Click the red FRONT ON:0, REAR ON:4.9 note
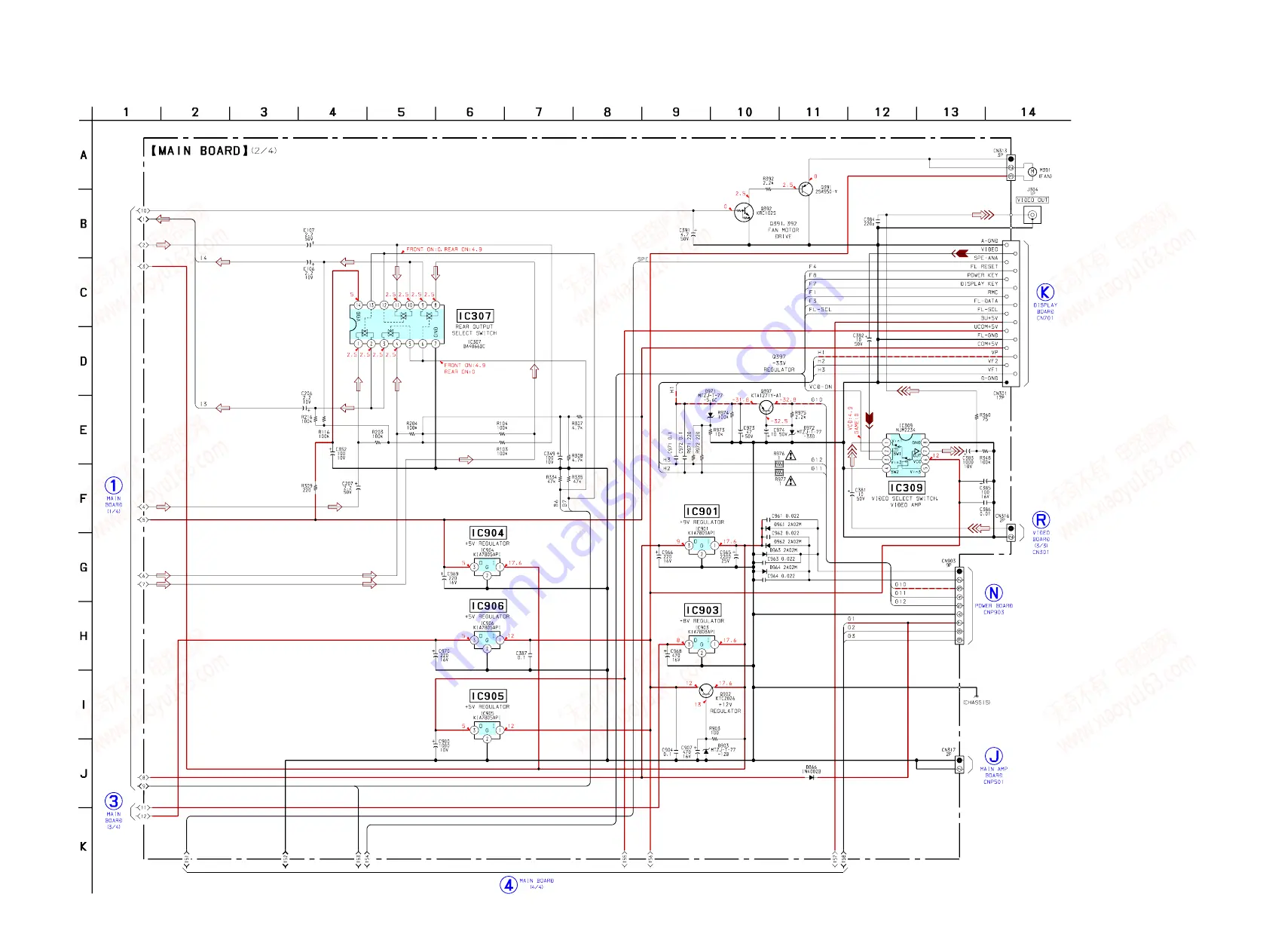Image resolution: width=1266 pixels, height=952 pixels. click(445, 249)
